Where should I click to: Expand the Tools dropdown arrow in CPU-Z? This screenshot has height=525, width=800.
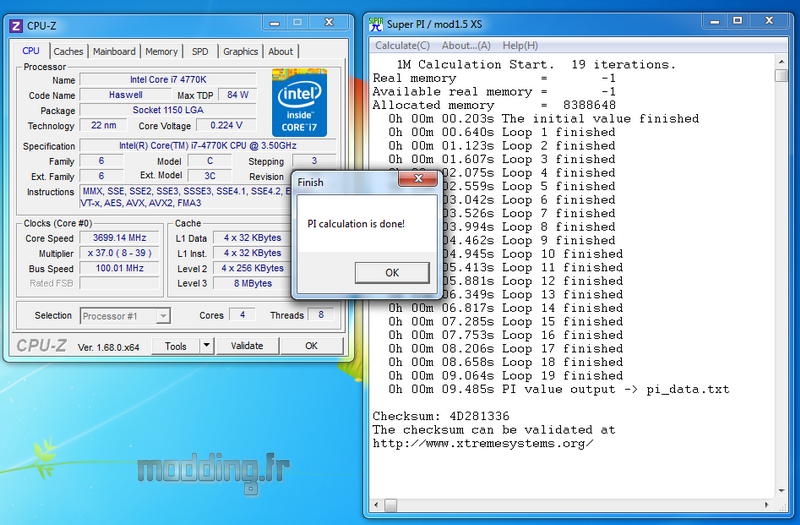[207, 345]
